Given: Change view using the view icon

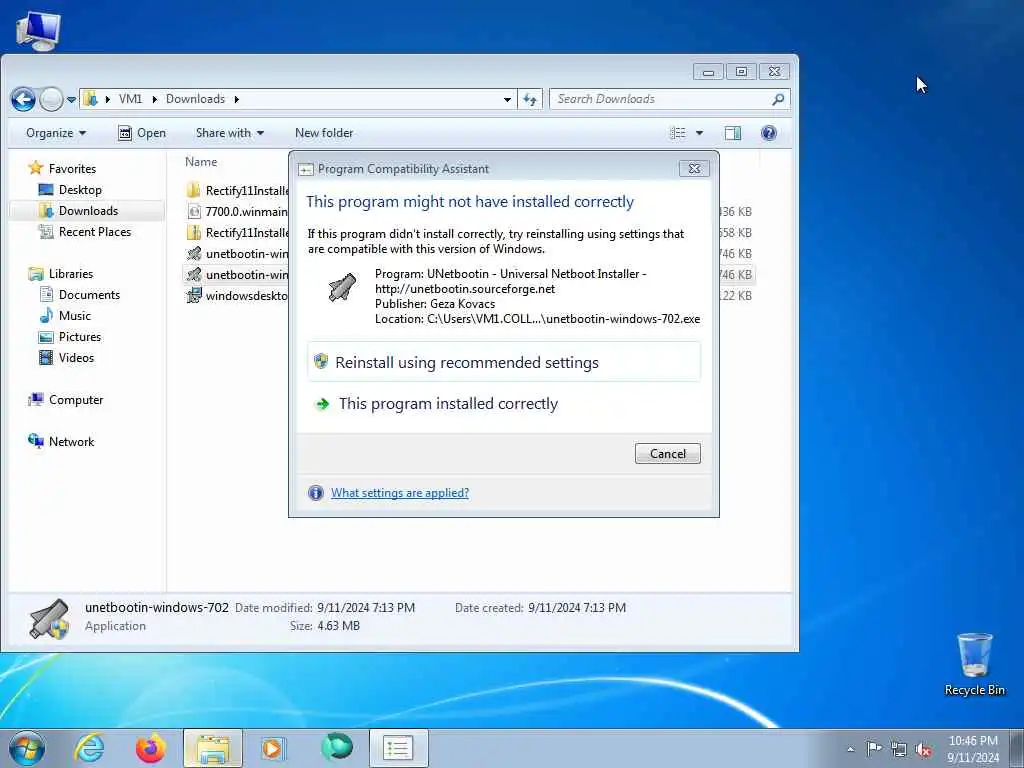Looking at the screenshot, I should (678, 133).
